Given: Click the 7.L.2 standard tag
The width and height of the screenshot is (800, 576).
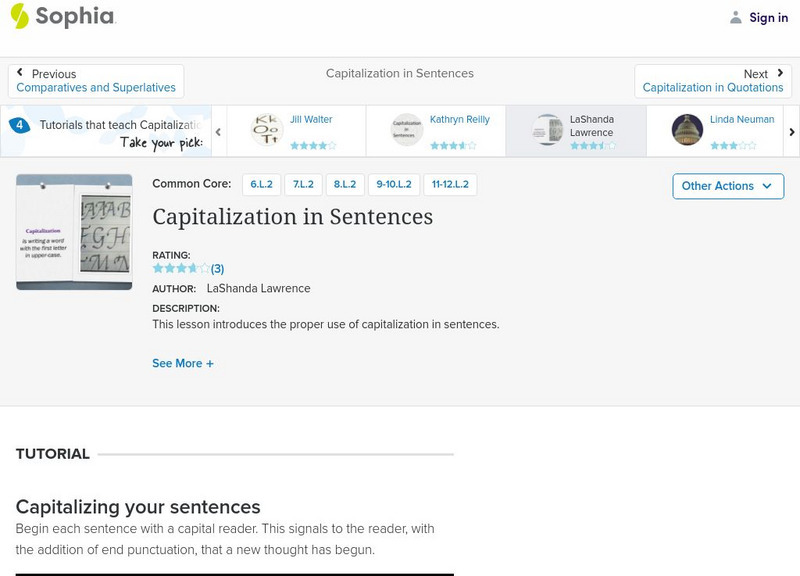Looking at the screenshot, I should coord(302,185).
